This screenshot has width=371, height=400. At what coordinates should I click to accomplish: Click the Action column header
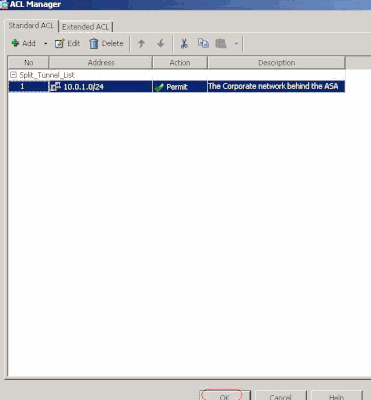(x=180, y=63)
